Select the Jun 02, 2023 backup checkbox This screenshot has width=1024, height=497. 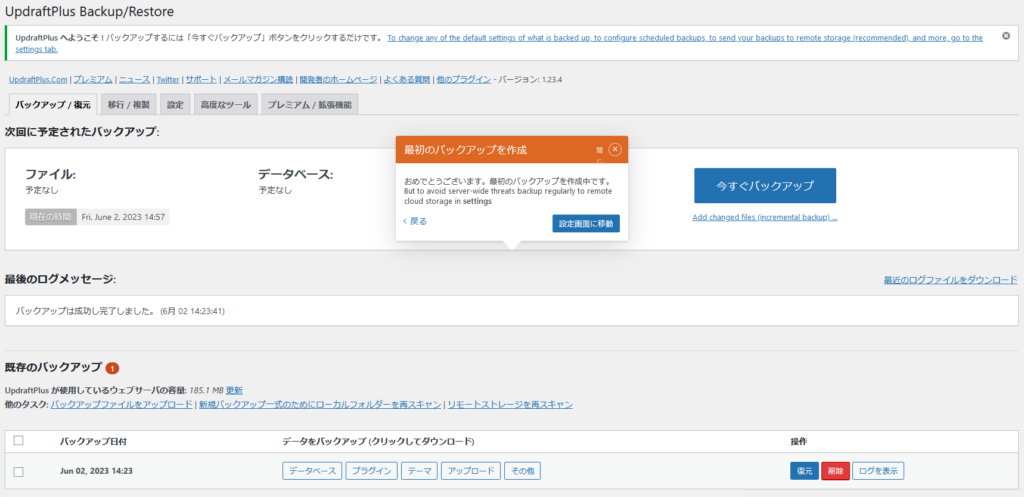(18, 471)
